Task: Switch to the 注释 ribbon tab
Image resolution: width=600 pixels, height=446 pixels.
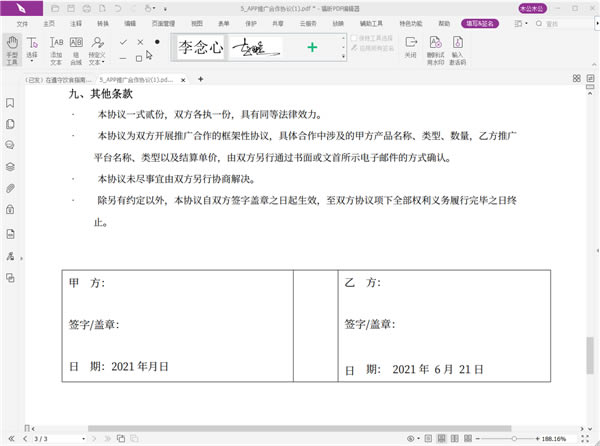Action: point(76,24)
